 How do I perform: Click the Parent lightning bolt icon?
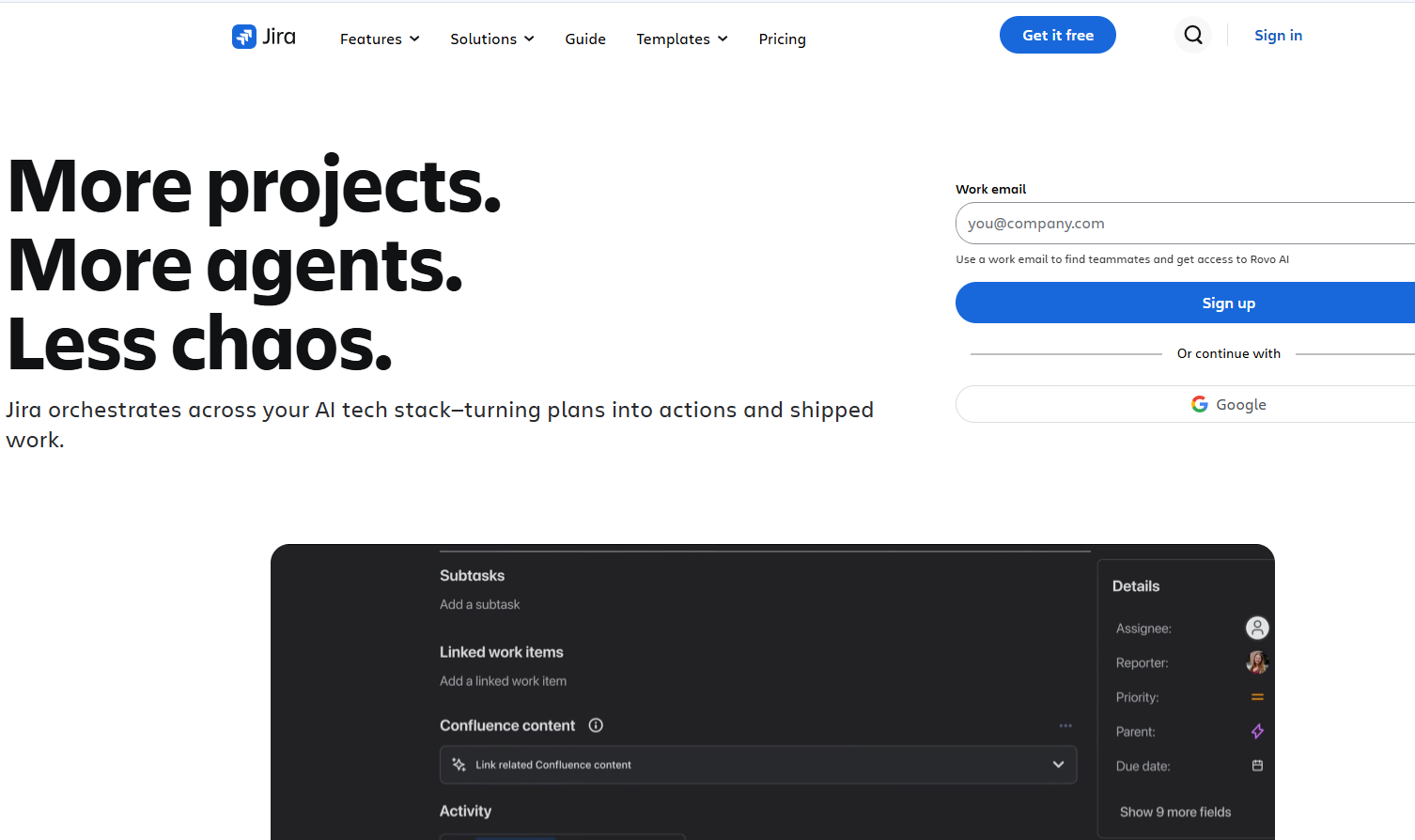tap(1257, 731)
